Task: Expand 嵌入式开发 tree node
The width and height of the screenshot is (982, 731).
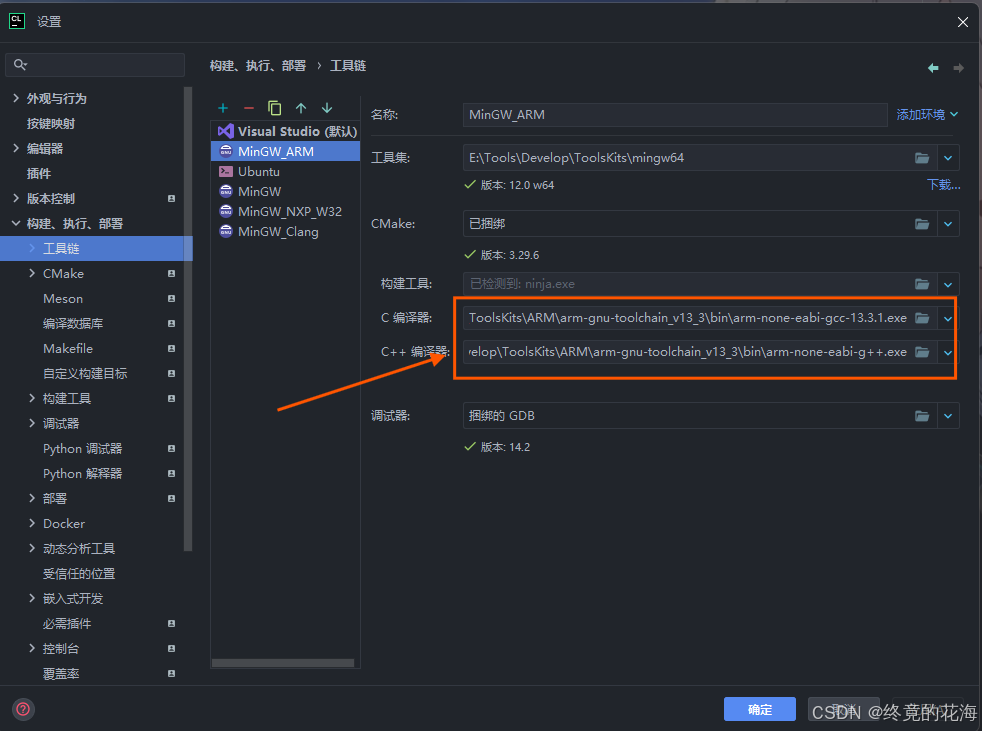Action: point(32,598)
